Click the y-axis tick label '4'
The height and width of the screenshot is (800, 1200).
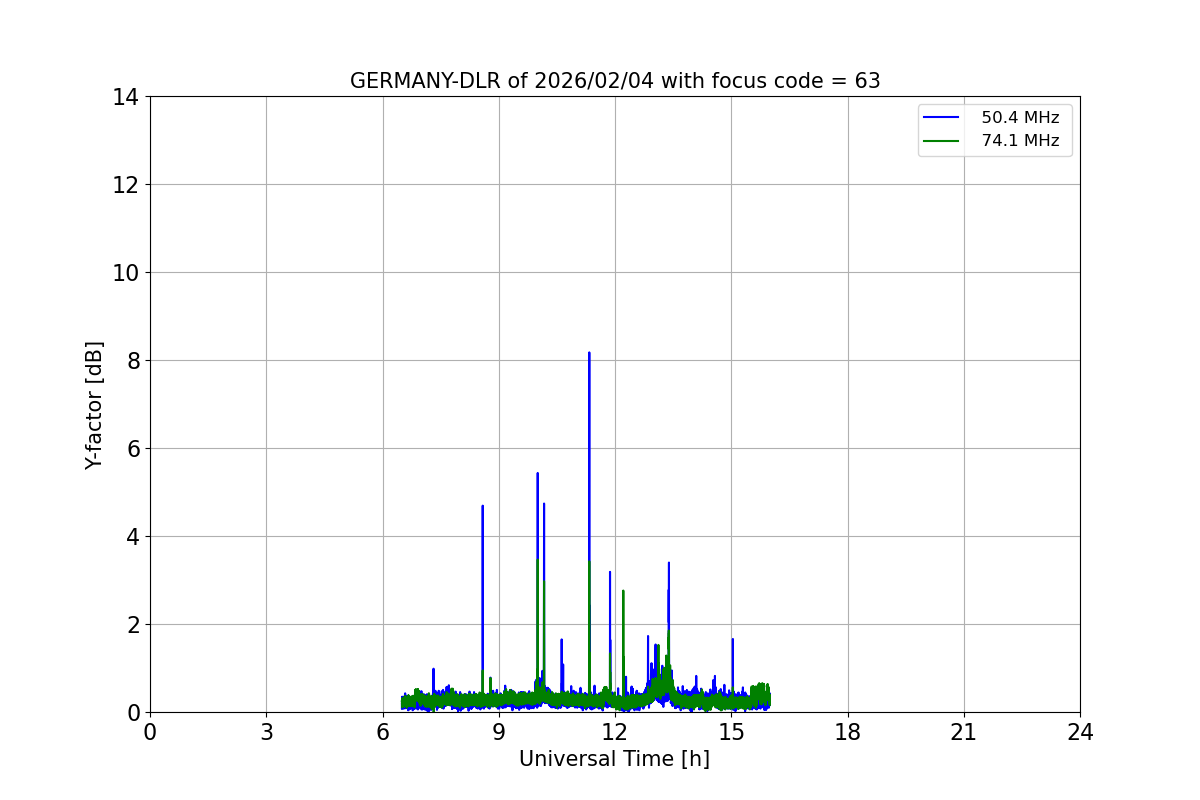click(x=132, y=537)
